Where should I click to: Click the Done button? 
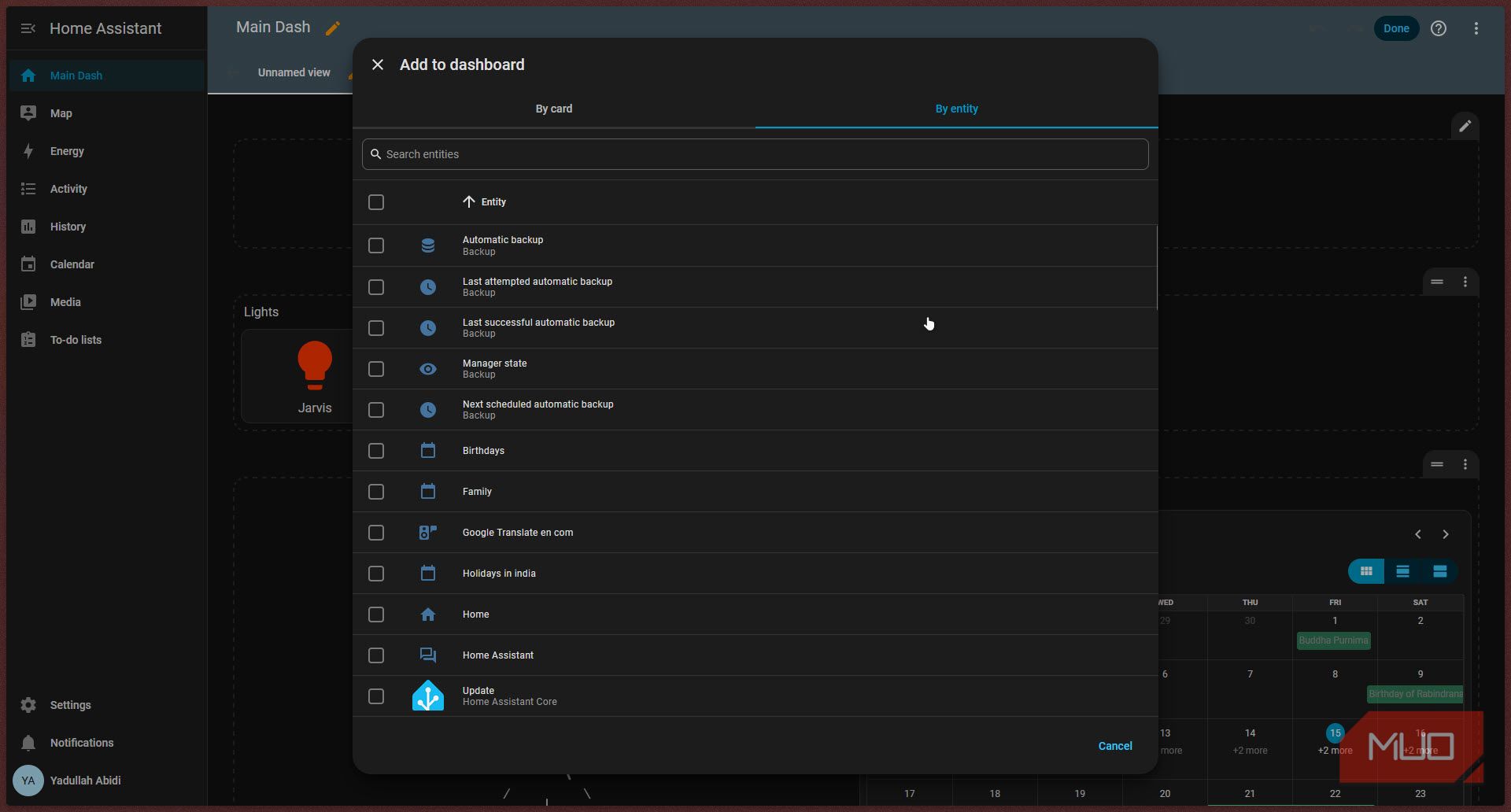[1396, 28]
